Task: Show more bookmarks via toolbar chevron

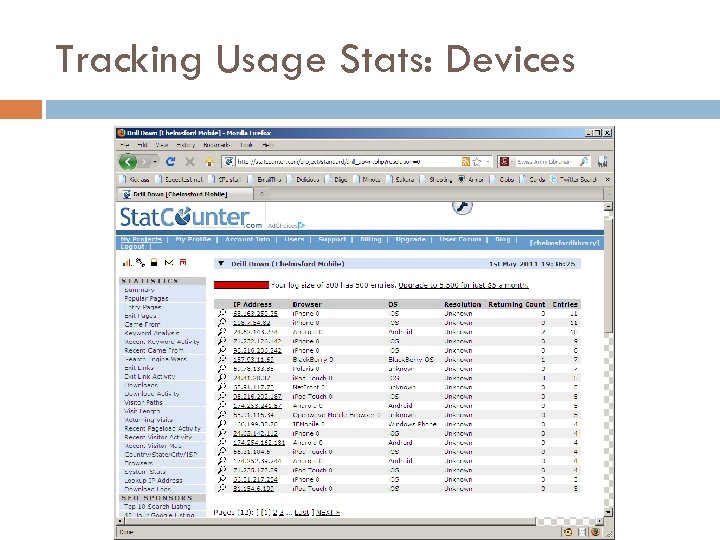Action: click(x=607, y=179)
